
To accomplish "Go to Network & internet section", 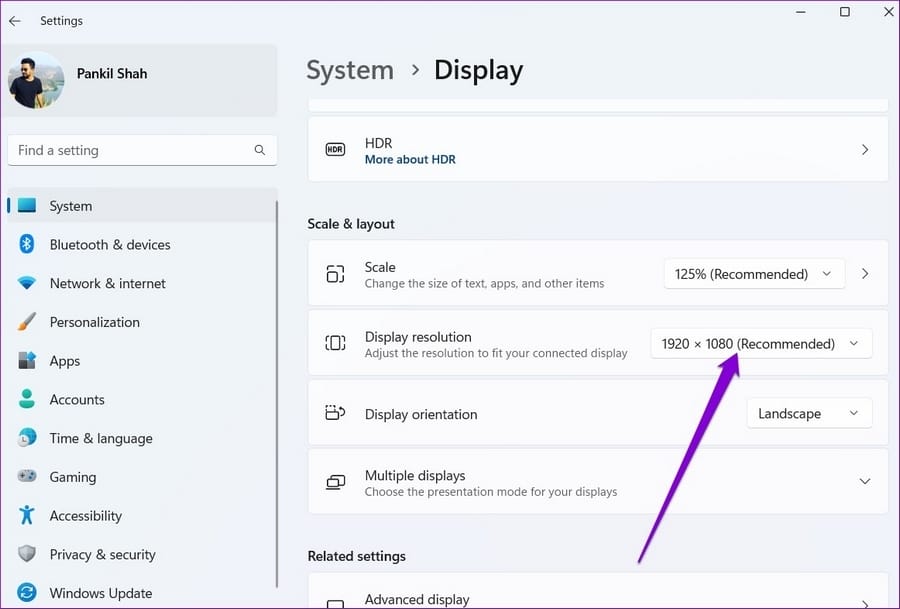I will click(107, 283).
